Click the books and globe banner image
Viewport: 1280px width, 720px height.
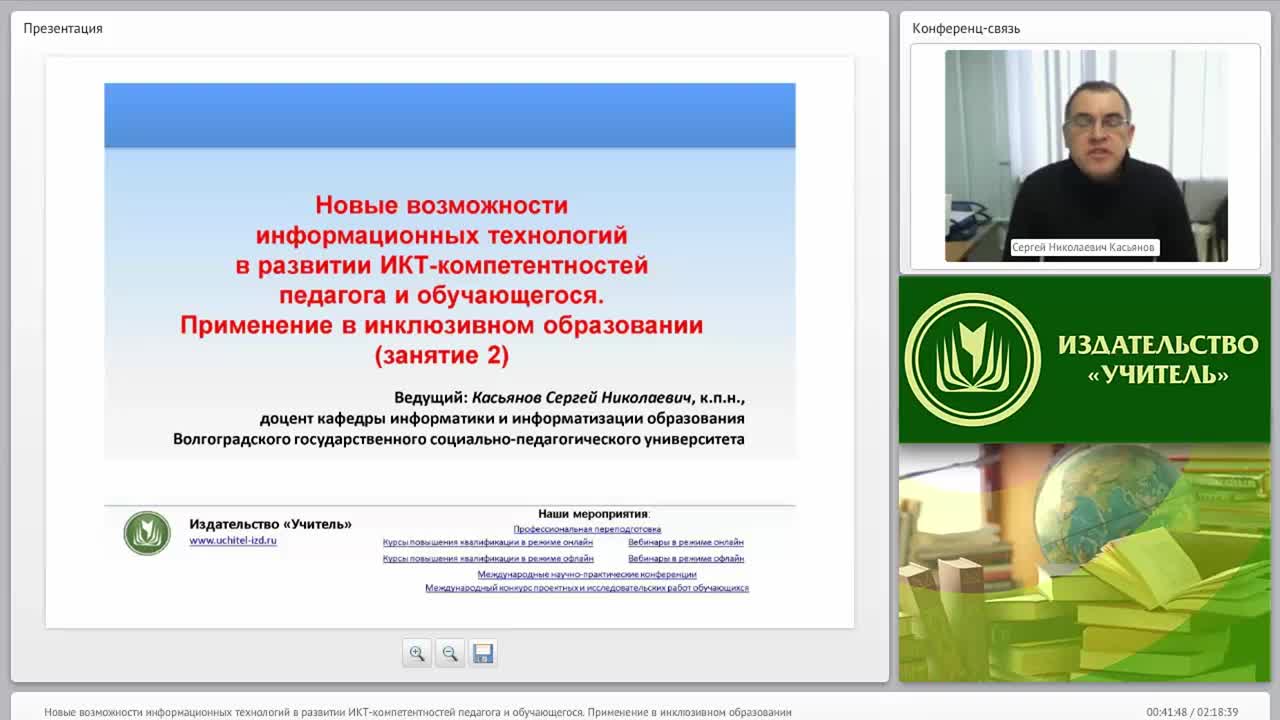[x=1085, y=563]
